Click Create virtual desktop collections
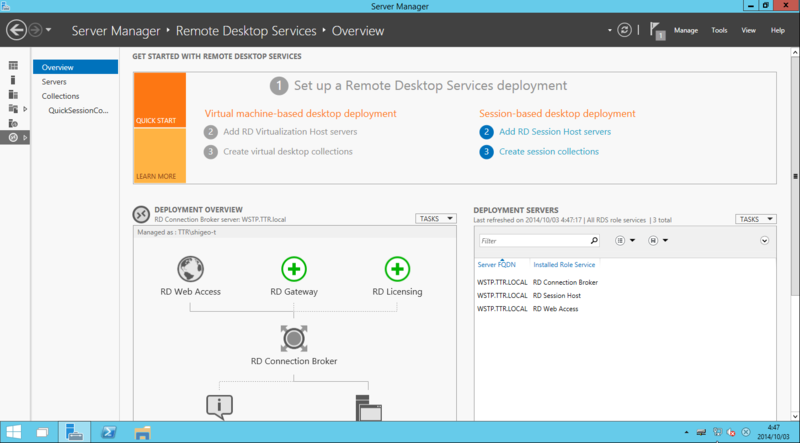Screen dimensions: 800x443 point(288,152)
